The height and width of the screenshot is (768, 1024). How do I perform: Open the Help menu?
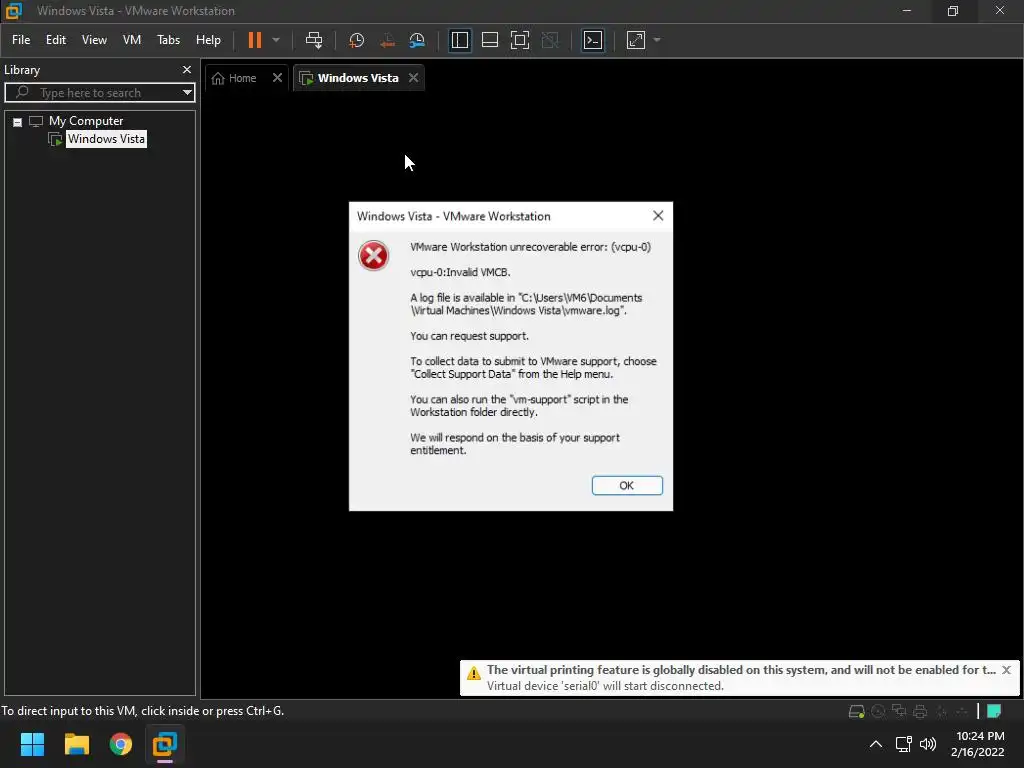pos(208,40)
